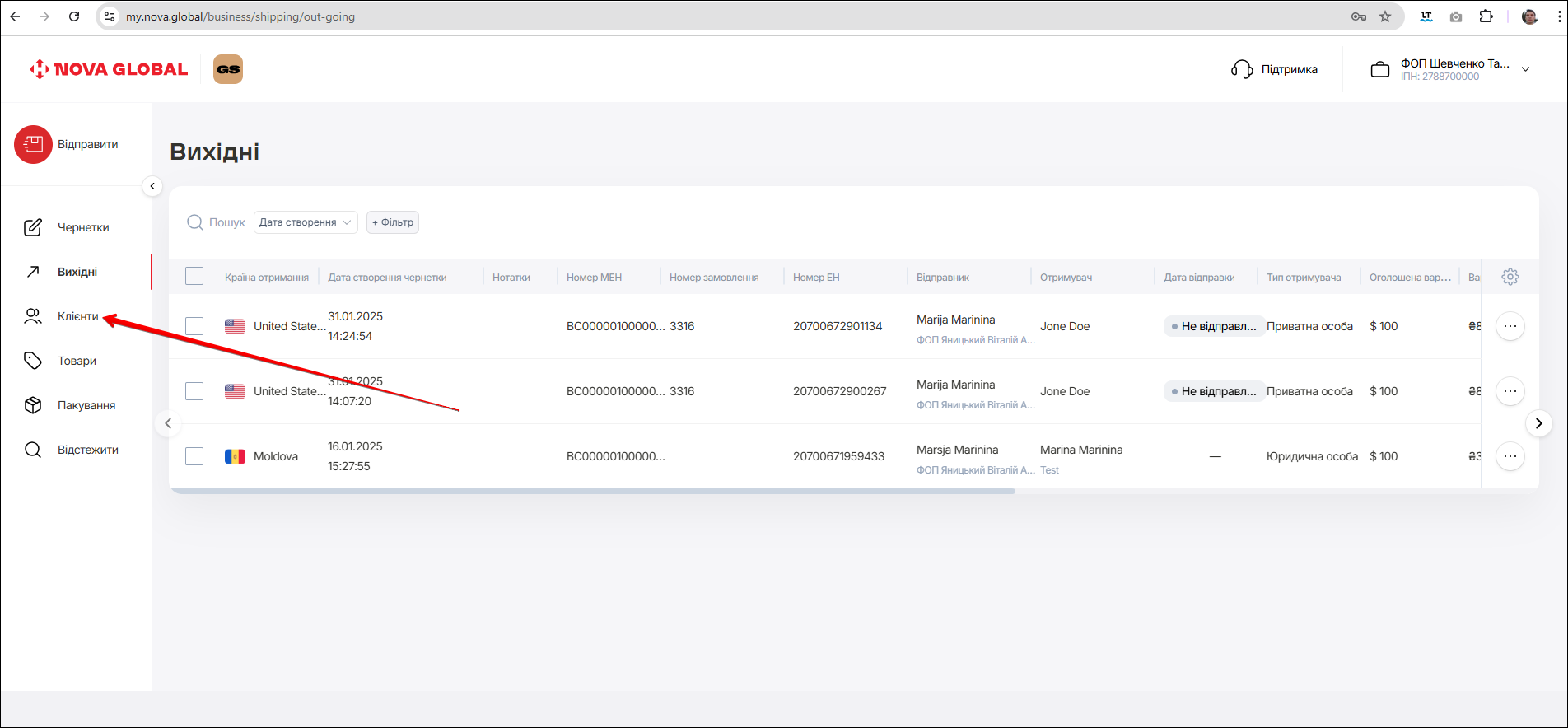The width and height of the screenshot is (1568, 728).
Task: Expand the Дата створення dropdown
Action: 306,222
